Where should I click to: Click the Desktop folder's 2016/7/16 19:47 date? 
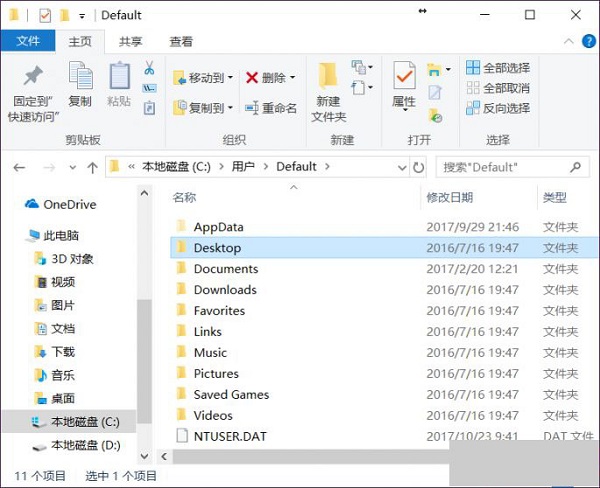point(473,248)
